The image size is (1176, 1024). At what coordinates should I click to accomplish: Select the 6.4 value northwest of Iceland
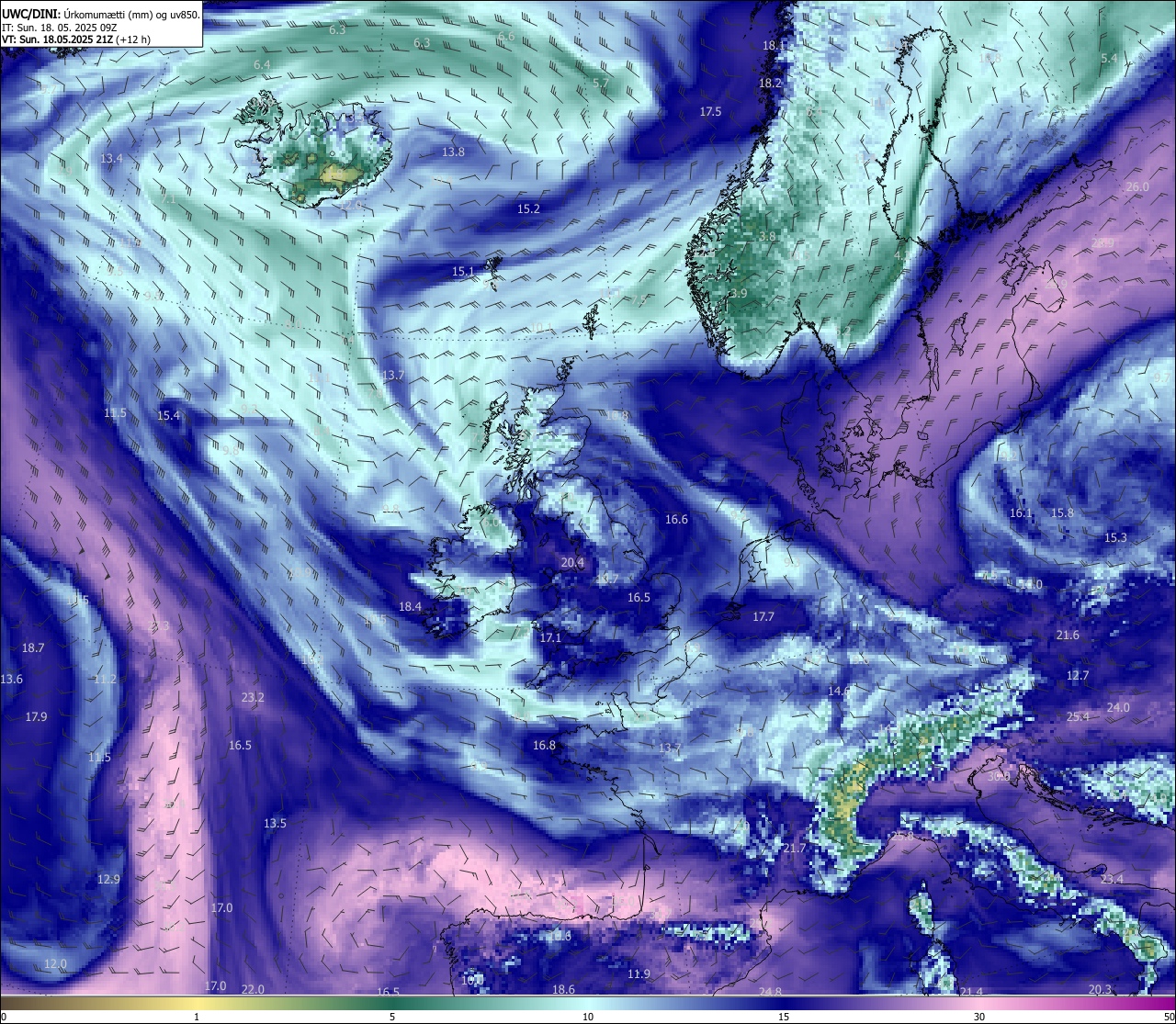click(x=262, y=65)
